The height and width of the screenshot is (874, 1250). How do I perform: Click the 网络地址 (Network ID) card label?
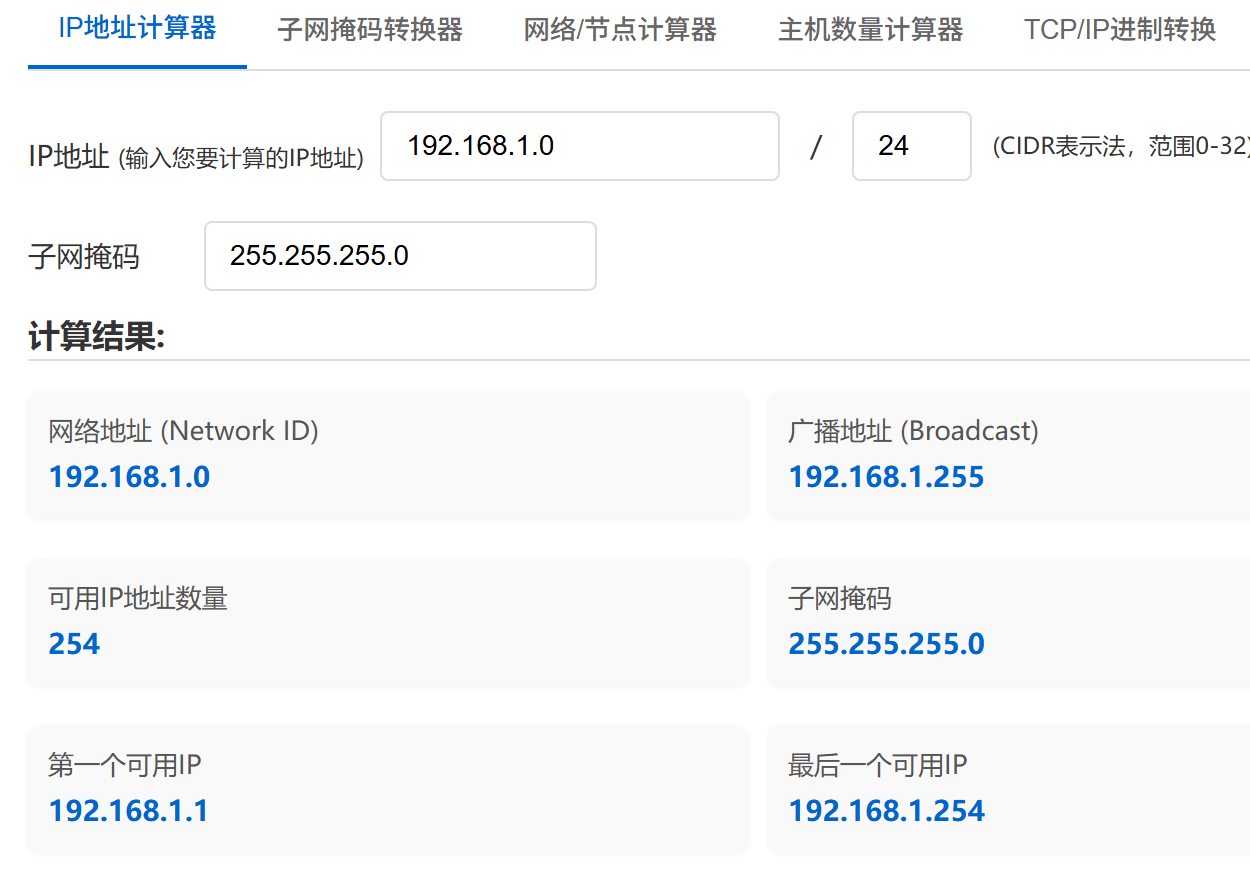tap(183, 431)
